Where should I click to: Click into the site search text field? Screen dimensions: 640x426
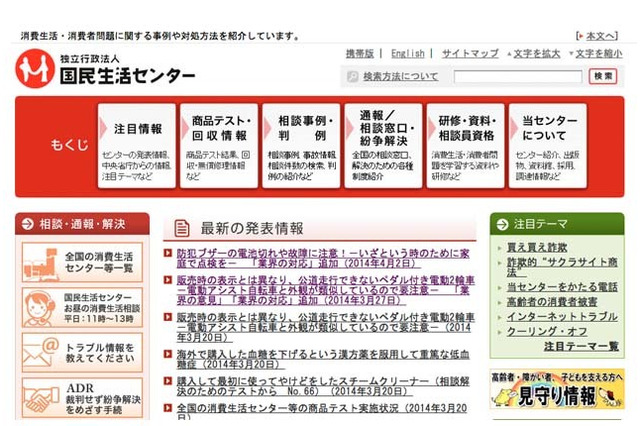518,76
